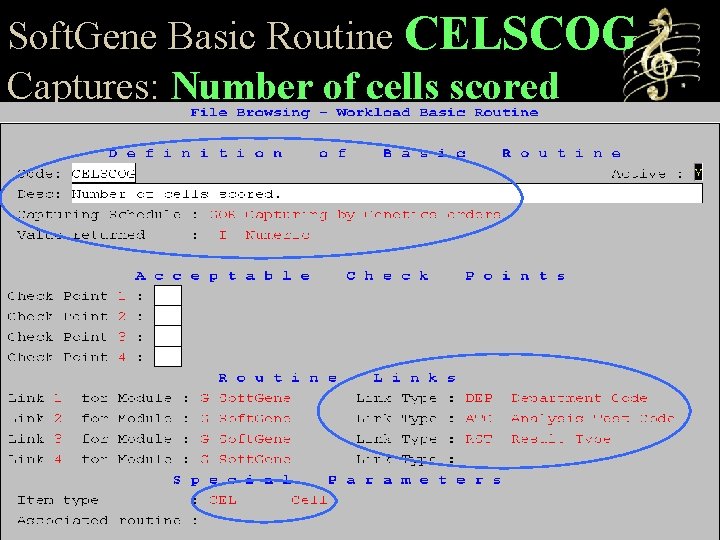
Task: Click the 'Acceptable Check Points' heading
Action: (x=350, y=276)
